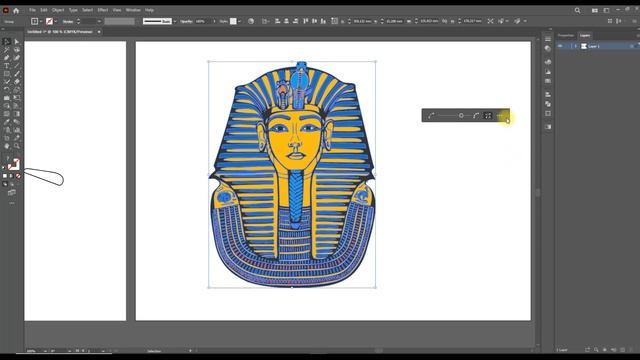
Task: Open the View menu
Action: click(x=117, y=10)
